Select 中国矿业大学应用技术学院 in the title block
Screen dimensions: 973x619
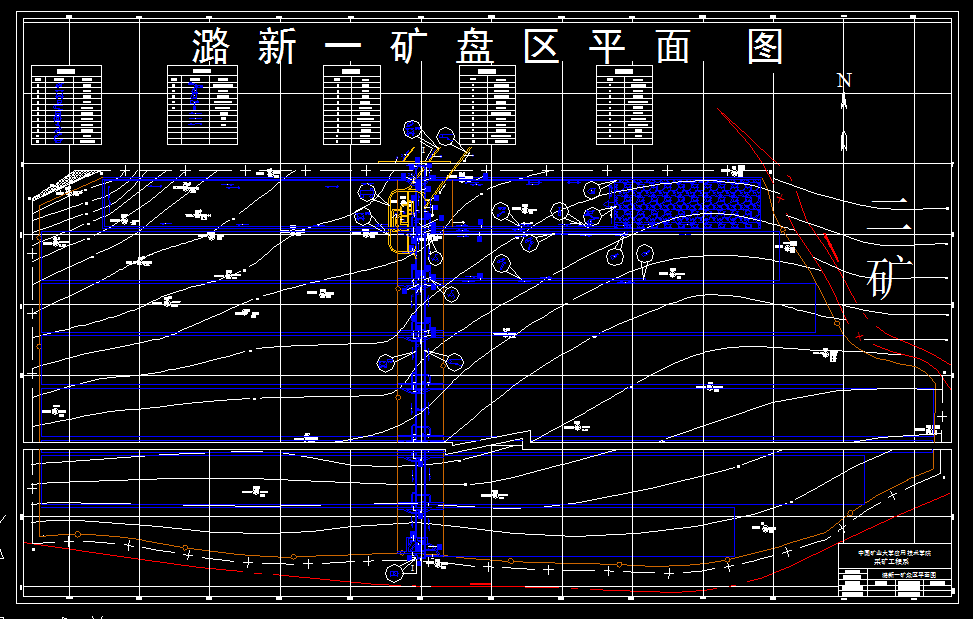[894, 553]
